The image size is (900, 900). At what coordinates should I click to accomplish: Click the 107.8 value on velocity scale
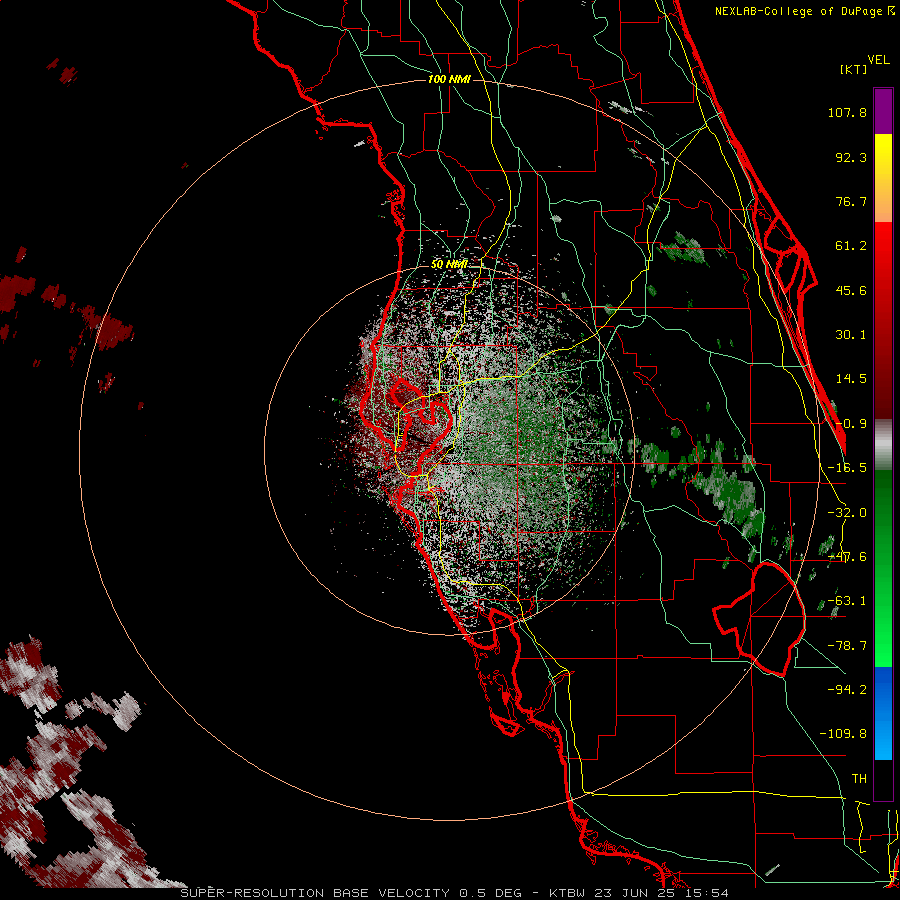pyautogui.click(x=847, y=112)
